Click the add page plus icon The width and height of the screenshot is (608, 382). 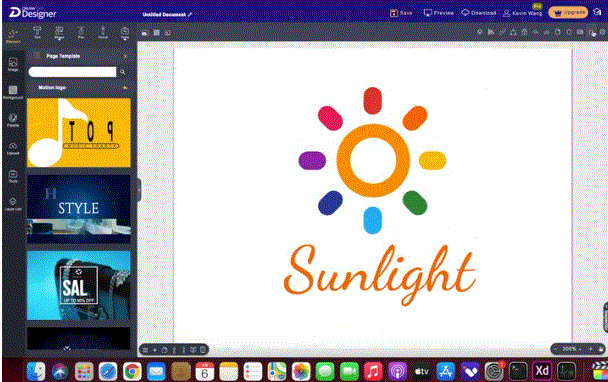(155, 350)
